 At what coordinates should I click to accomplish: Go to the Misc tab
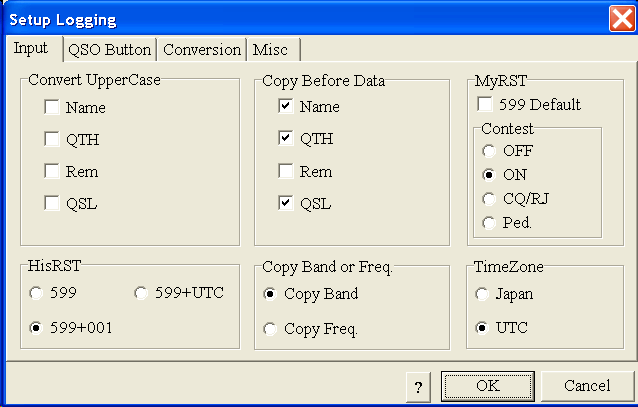(x=271, y=49)
